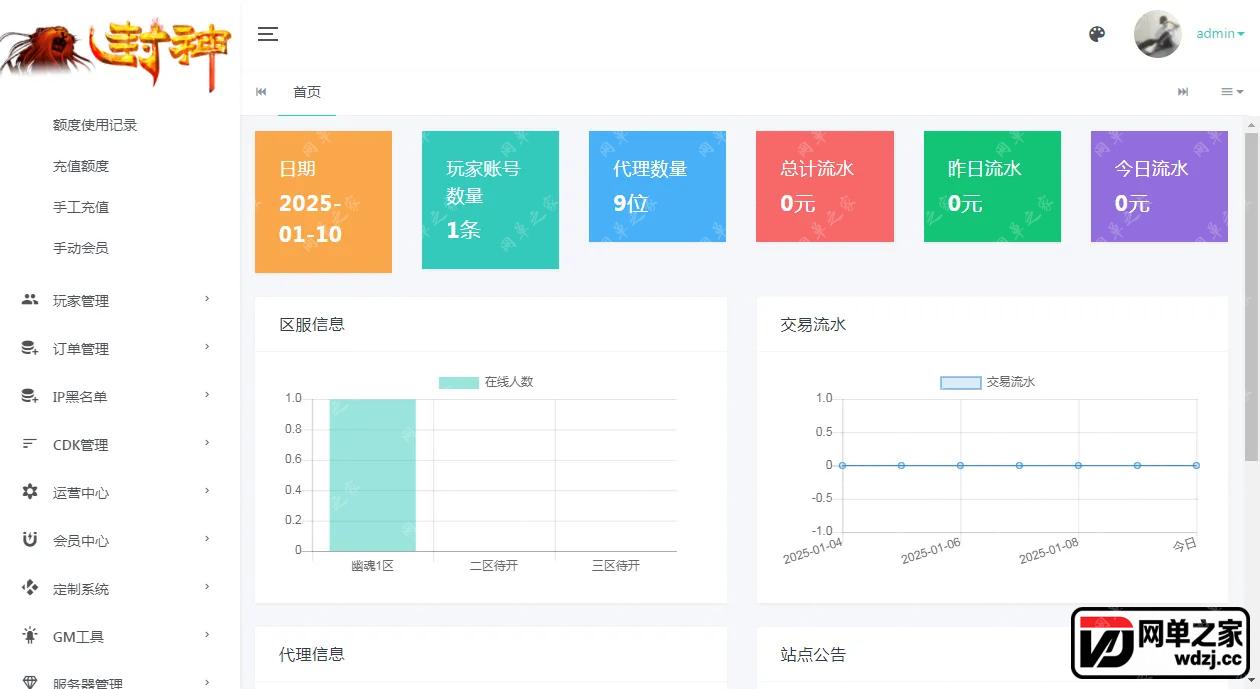Expand the IP黑名单 menu chevron
The height and width of the screenshot is (689, 1260).
pos(207,394)
